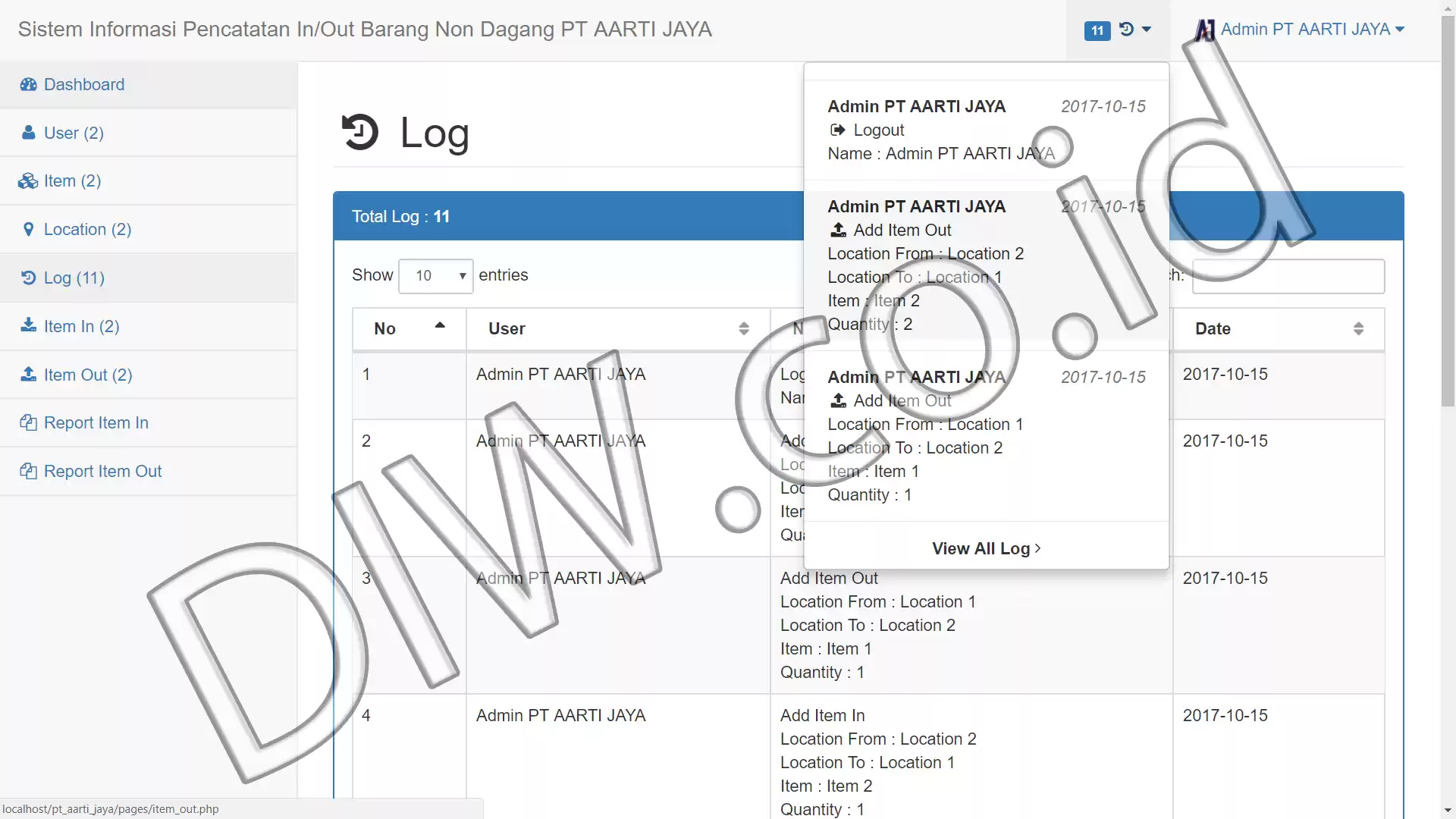Click the site title in header
Viewport: 1456px width, 819px height.
[x=365, y=30]
